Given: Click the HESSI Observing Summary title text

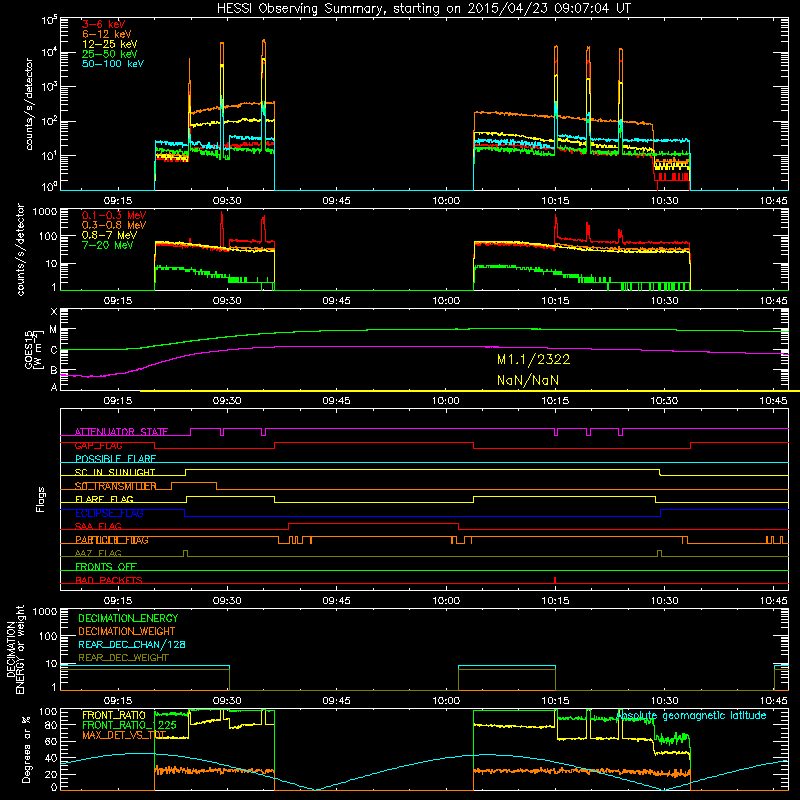Looking at the screenshot, I should tap(423, 8).
